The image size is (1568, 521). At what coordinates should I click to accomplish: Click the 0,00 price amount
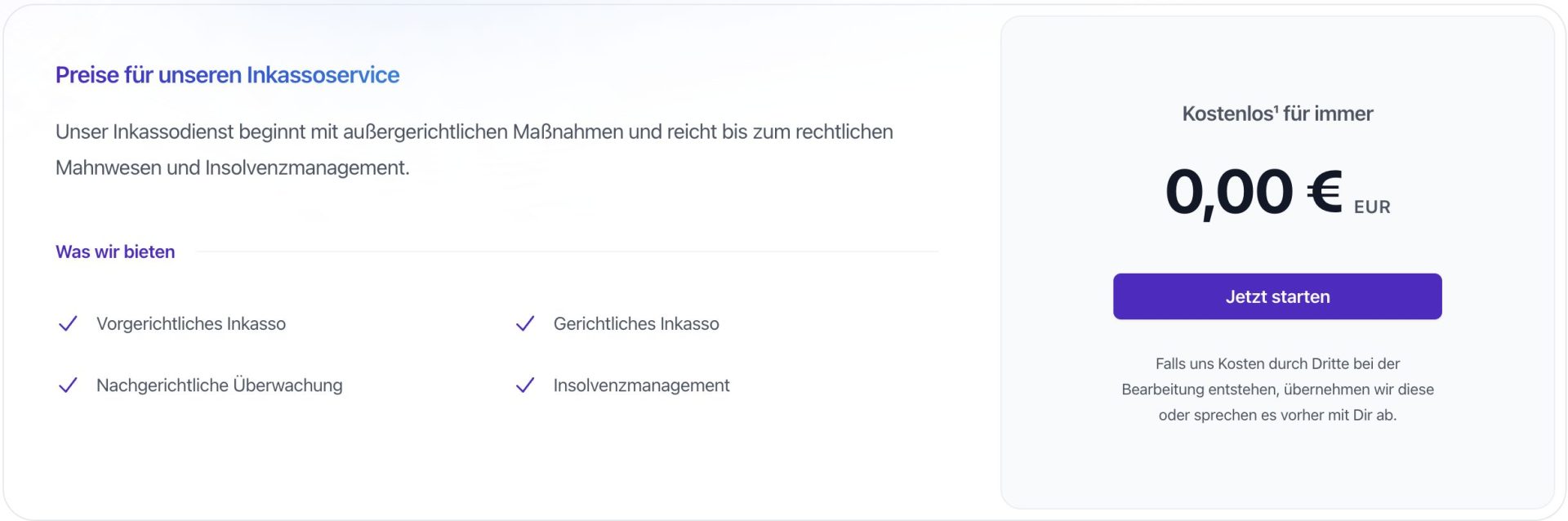pyautogui.click(x=1228, y=194)
